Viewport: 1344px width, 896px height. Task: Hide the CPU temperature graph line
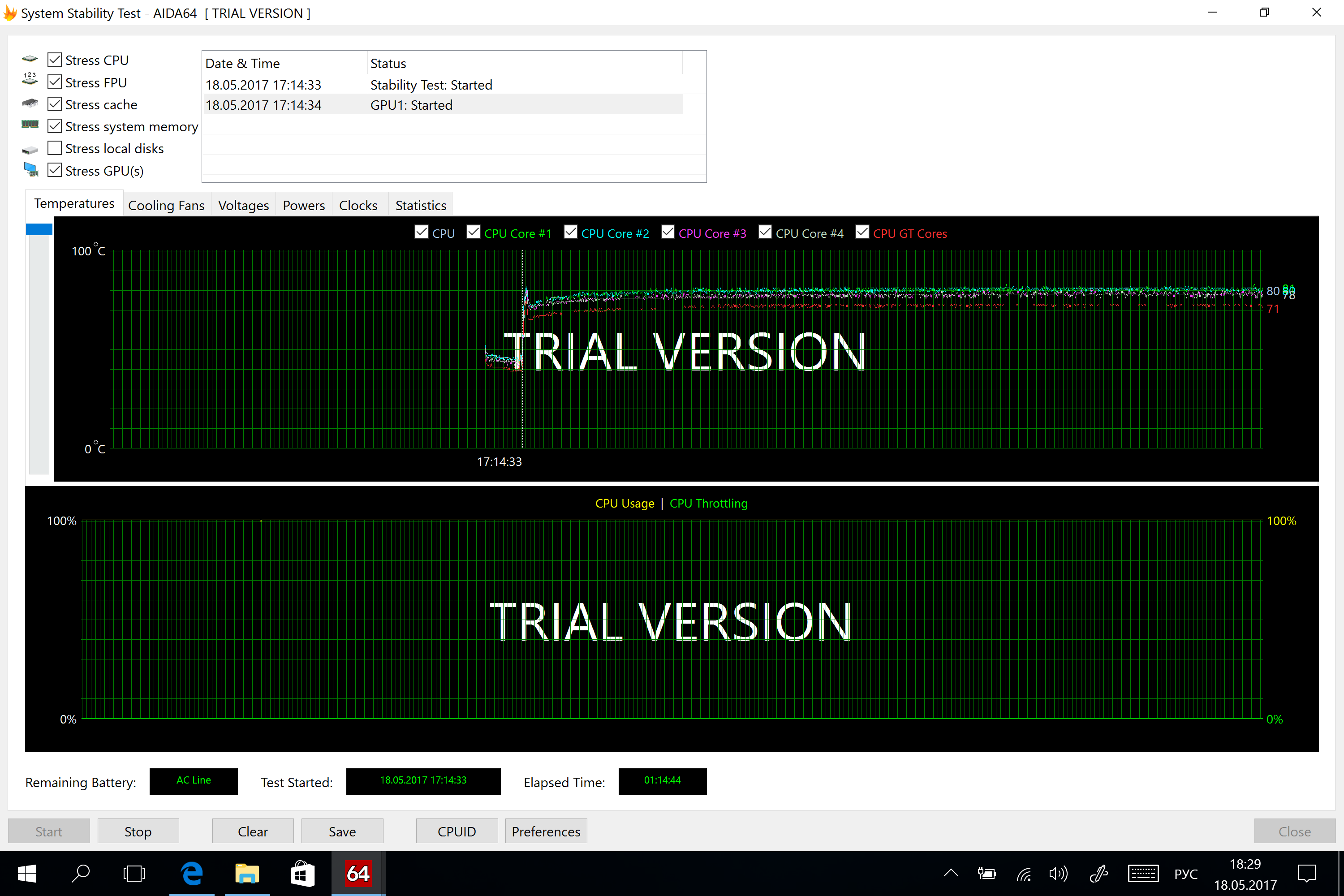(x=422, y=232)
